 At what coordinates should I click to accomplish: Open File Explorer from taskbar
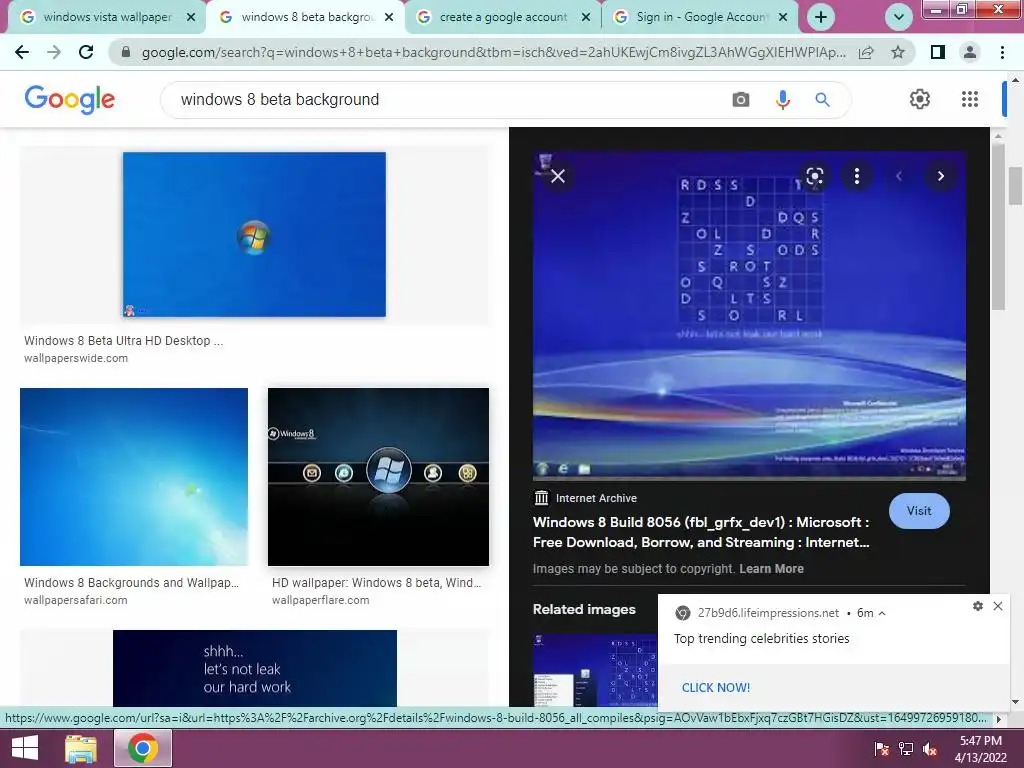click(81, 748)
